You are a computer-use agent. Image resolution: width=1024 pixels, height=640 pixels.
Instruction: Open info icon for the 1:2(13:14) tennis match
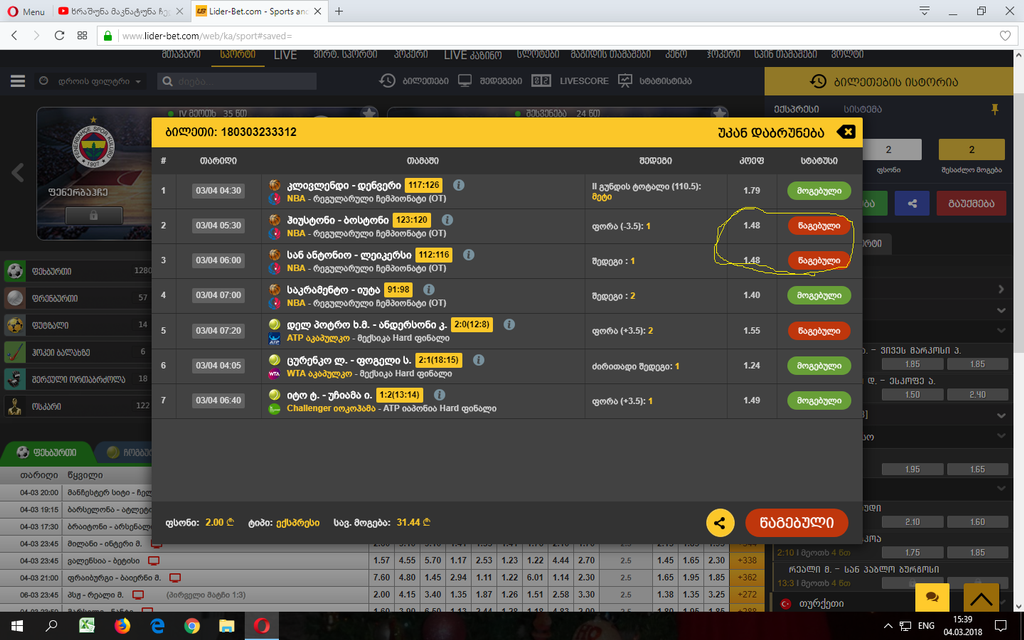440,394
